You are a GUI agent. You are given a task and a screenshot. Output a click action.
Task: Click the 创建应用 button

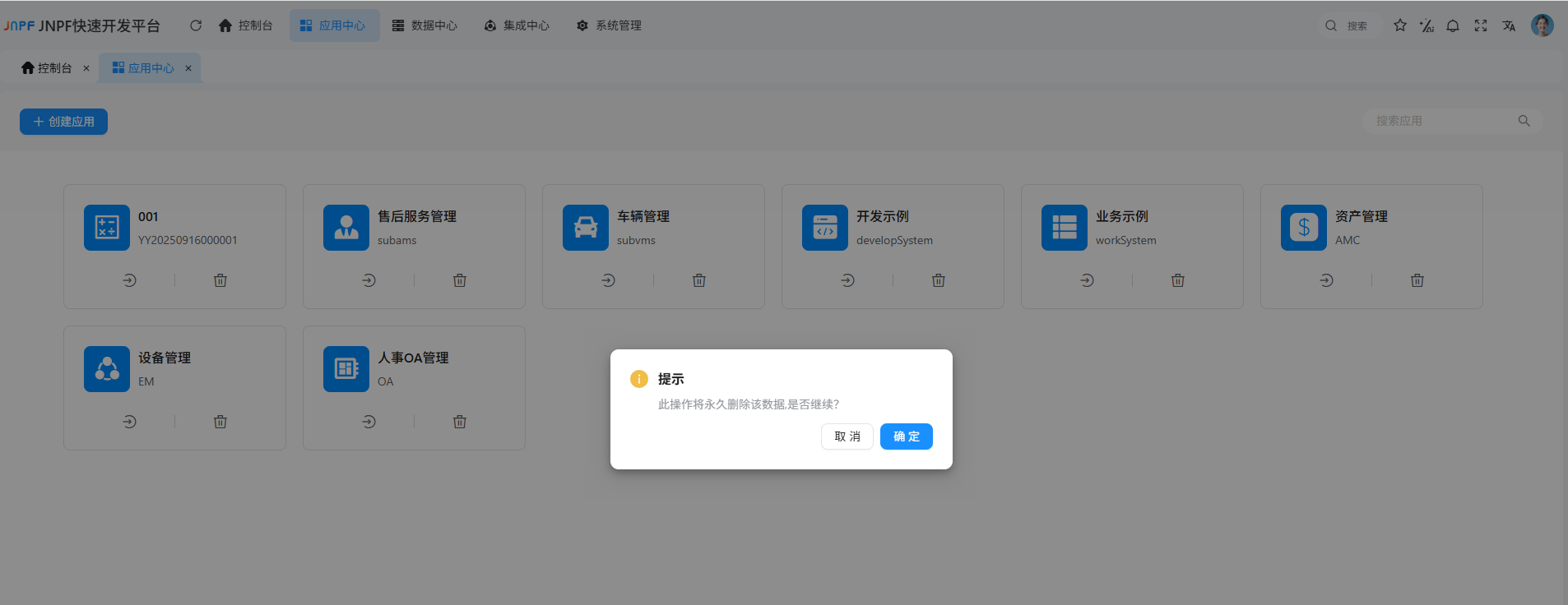click(x=63, y=122)
